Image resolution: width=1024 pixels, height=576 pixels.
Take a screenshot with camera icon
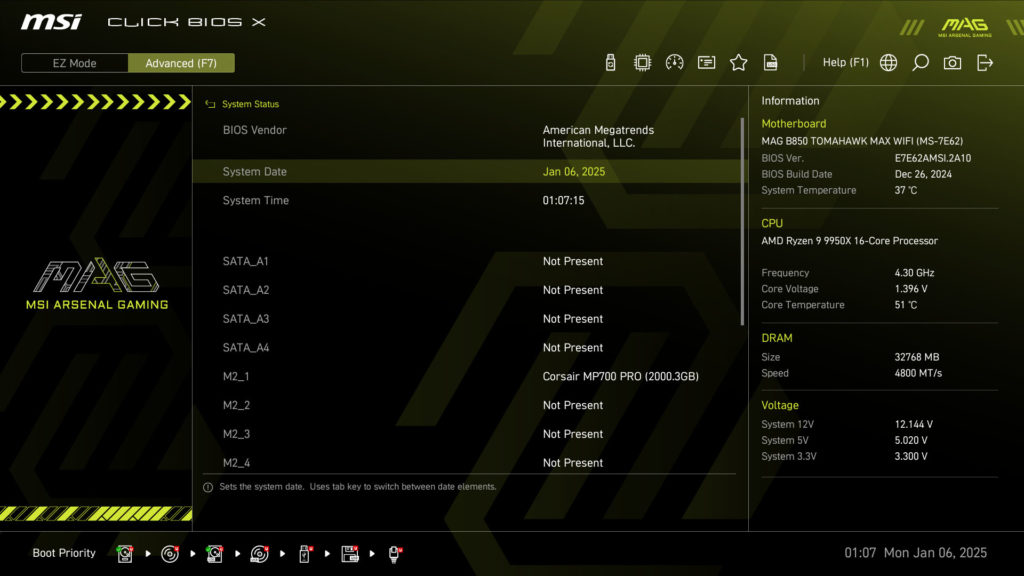tap(952, 63)
